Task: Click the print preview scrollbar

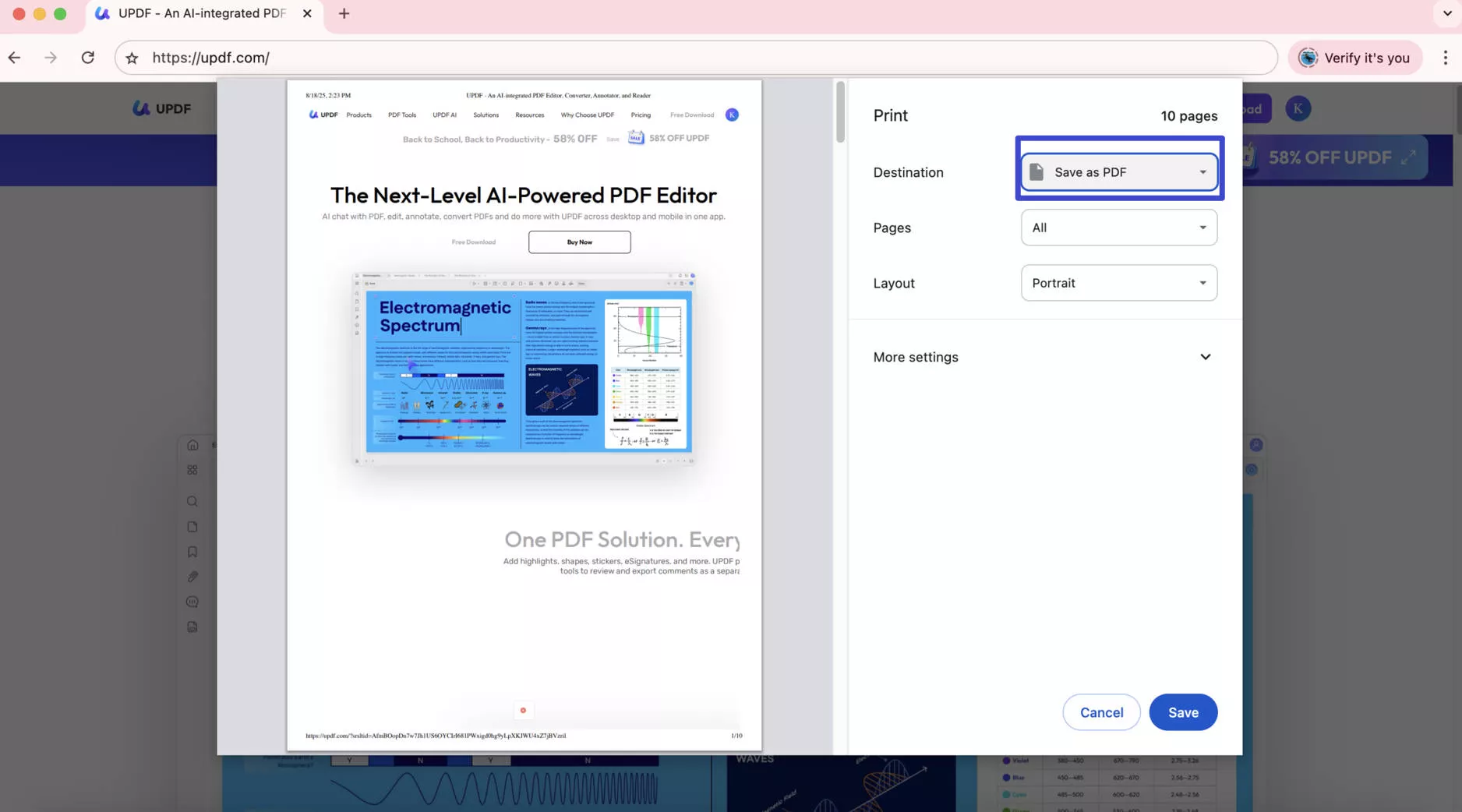Action: click(x=840, y=111)
